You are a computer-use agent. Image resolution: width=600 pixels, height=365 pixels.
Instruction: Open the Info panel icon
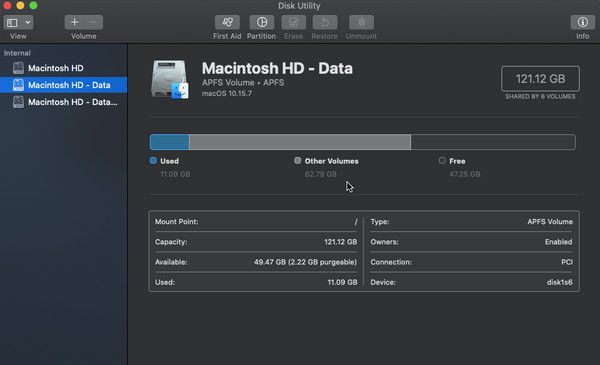[582, 23]
